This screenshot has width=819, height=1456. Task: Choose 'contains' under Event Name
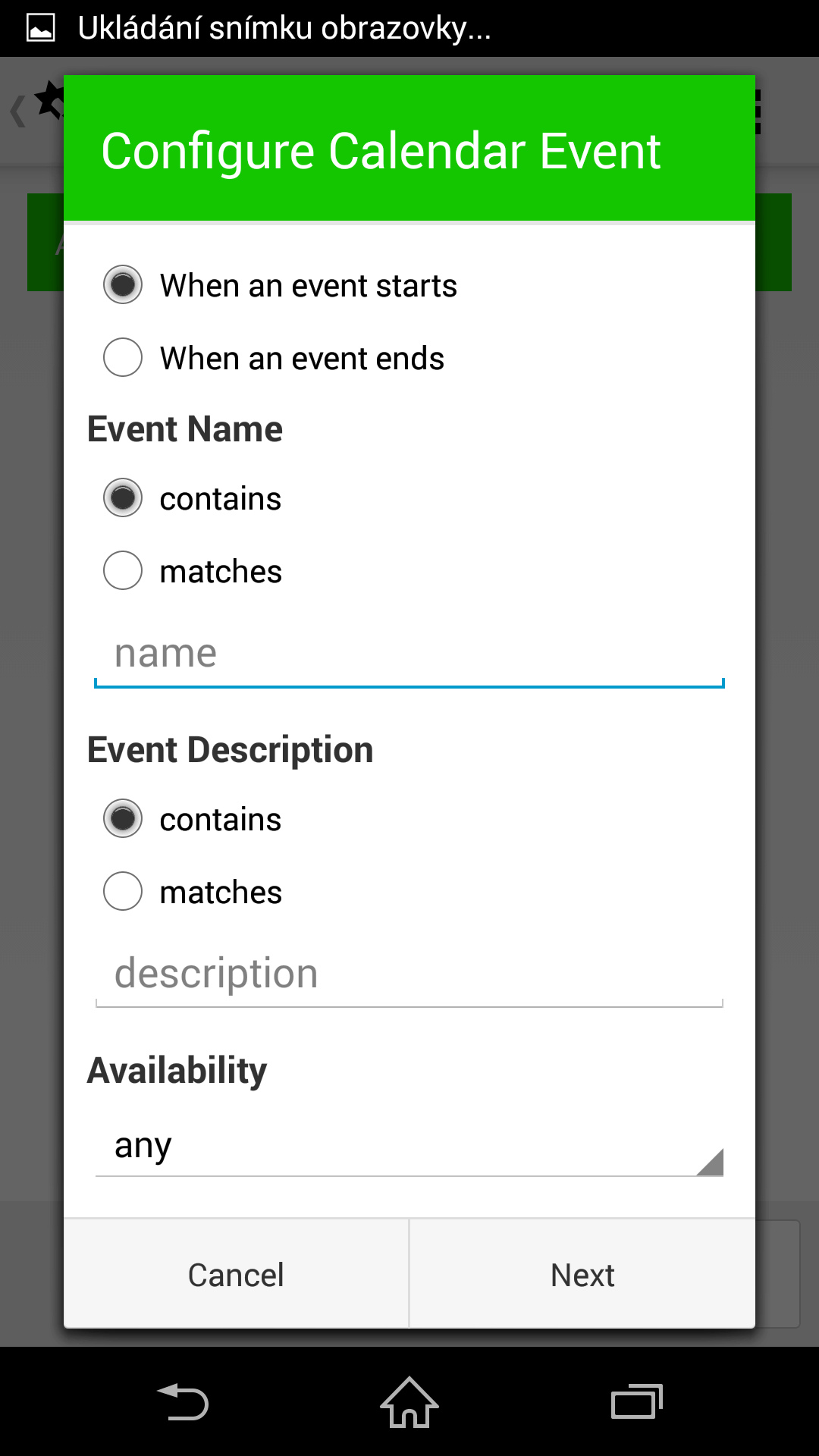coord(193,498)
